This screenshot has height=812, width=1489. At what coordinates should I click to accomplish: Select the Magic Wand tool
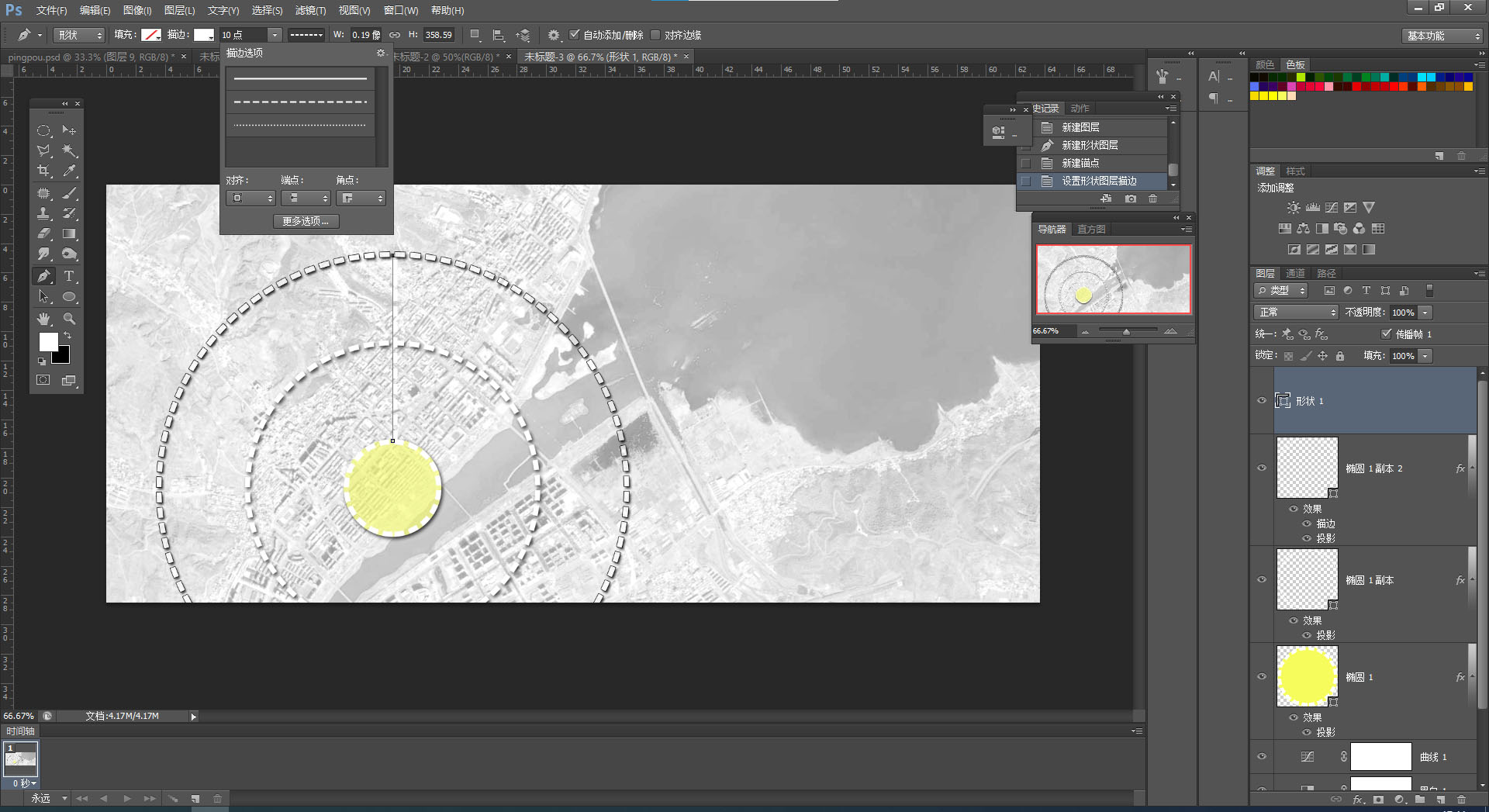[69, 150]
